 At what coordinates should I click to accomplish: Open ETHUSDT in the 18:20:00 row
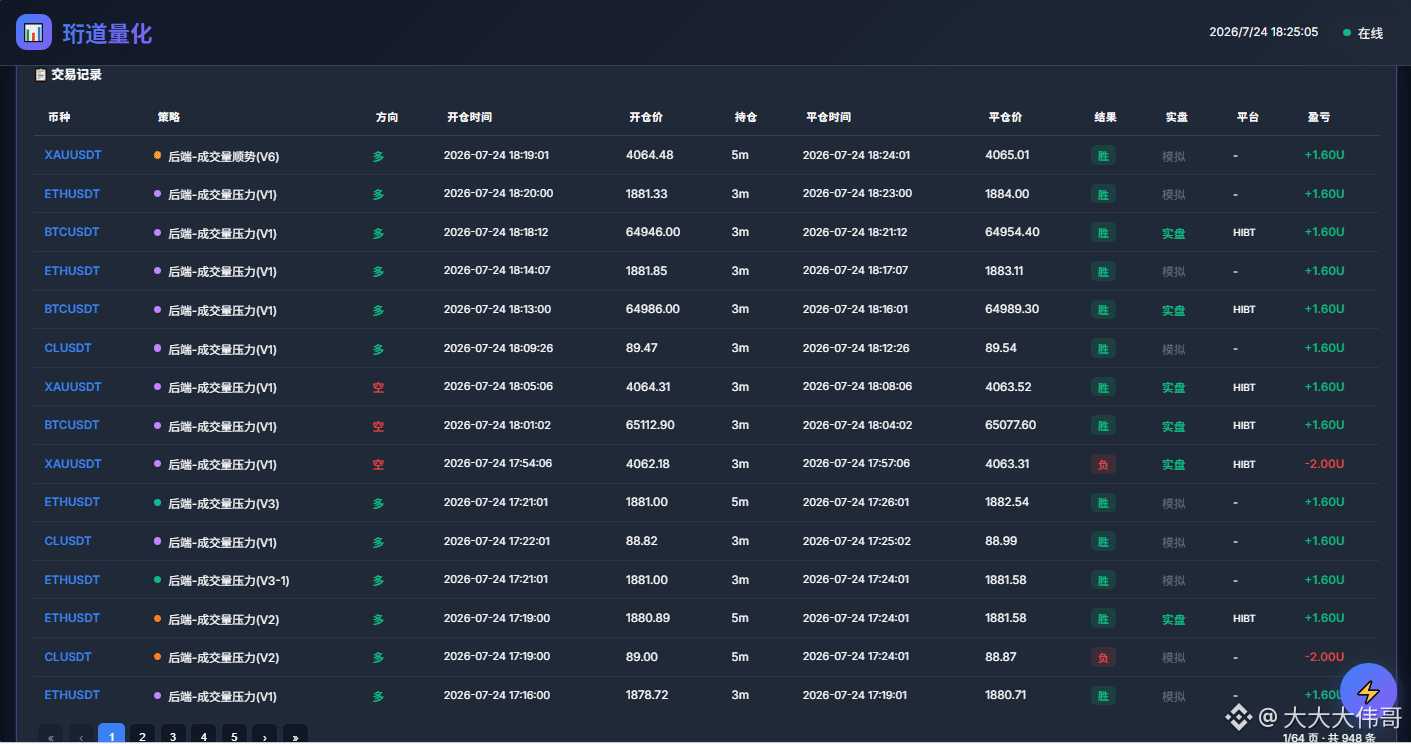click(x=72, y=194)
